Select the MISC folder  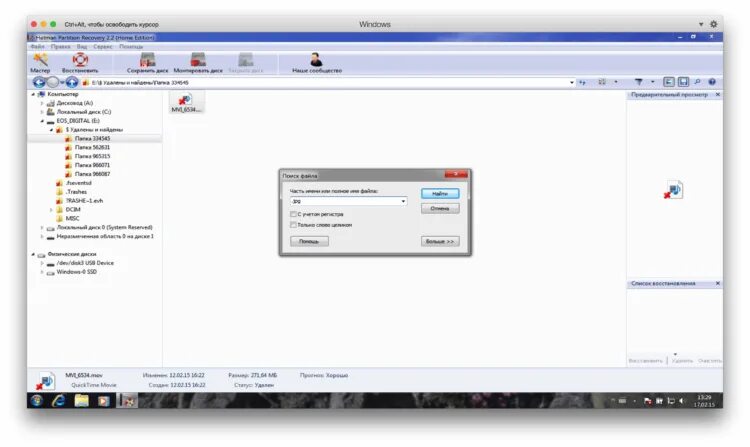[x=72, y=218]
